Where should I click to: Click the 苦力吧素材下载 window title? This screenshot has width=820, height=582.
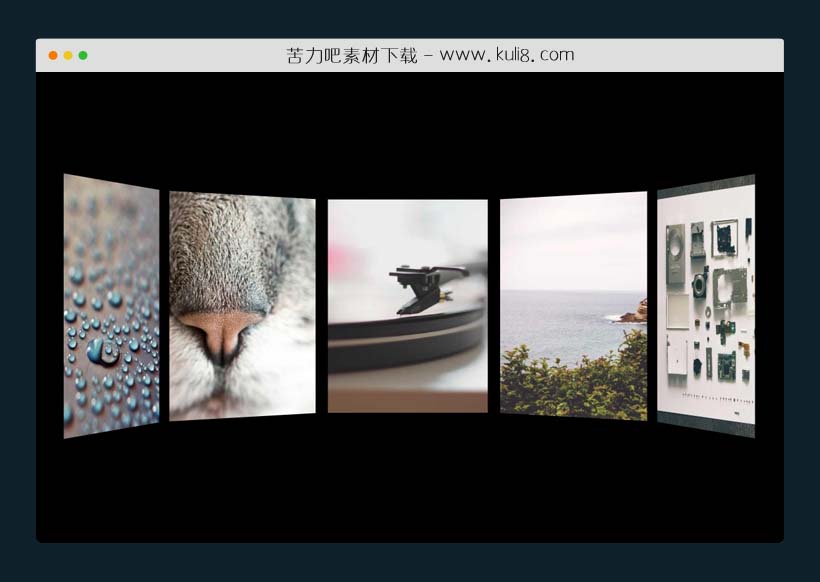[351, 55]
